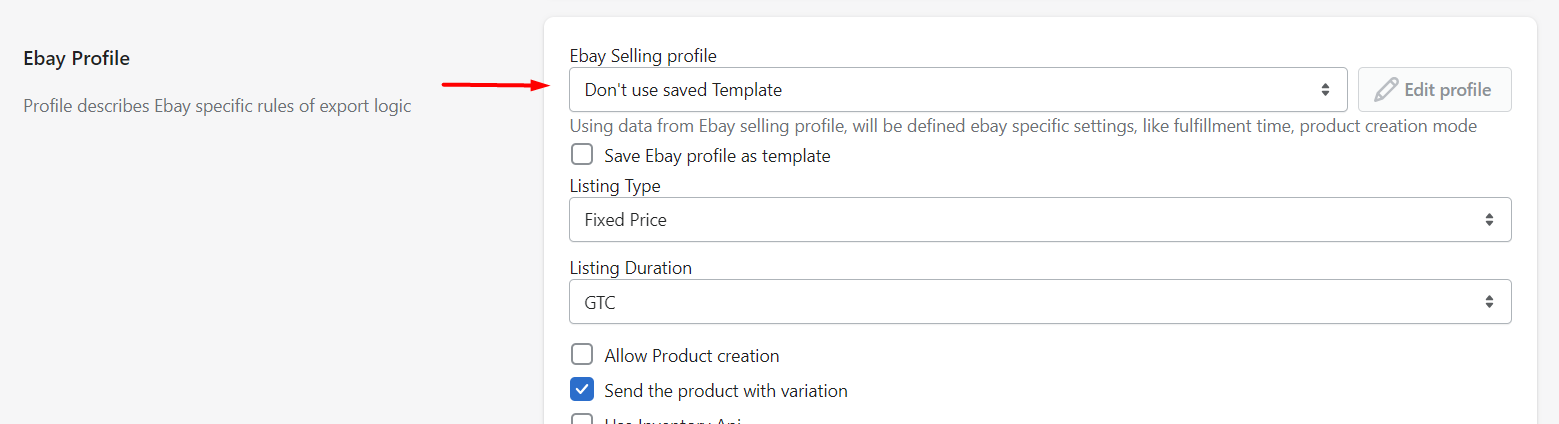This screenshot has width=1559, height=424.
Task: Click the up-down arrows on Ebay Selling profile select
Action: point(1325,90)
